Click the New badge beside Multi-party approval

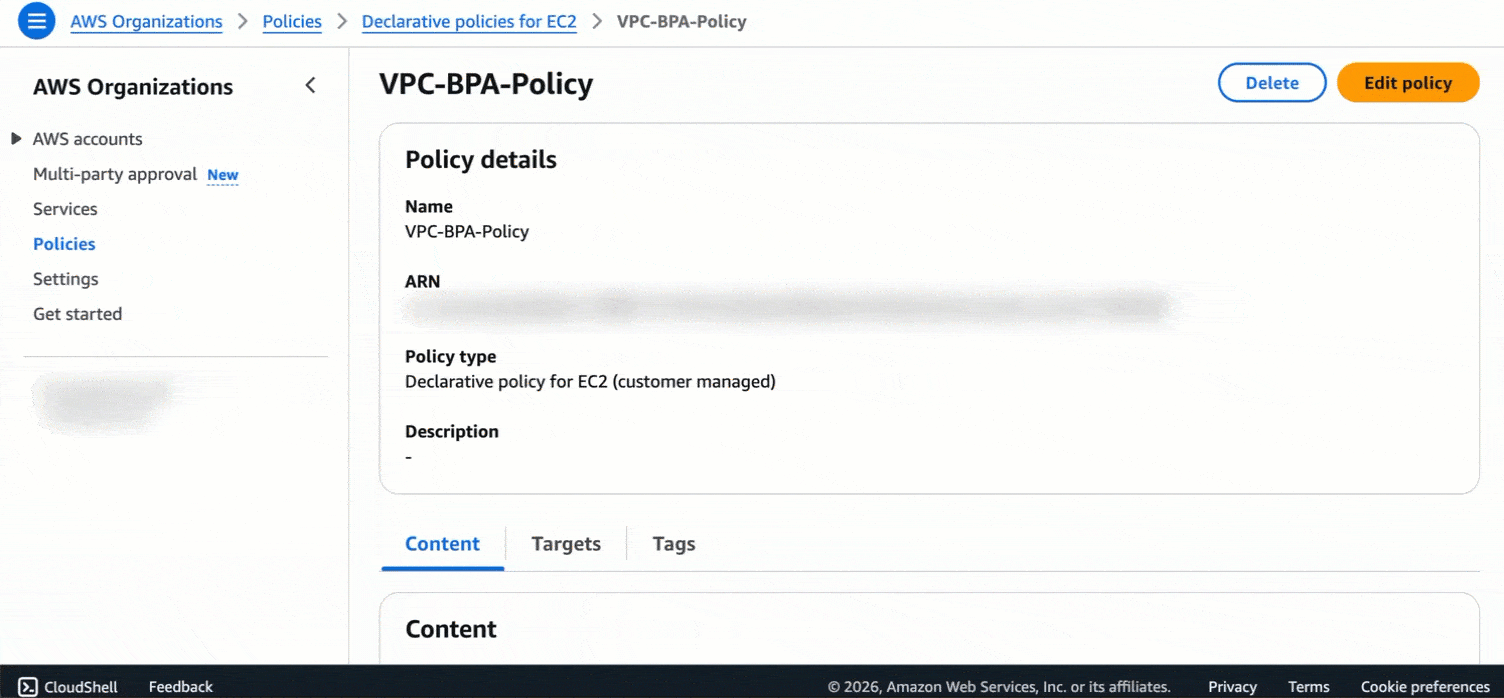tap(223, 175)
